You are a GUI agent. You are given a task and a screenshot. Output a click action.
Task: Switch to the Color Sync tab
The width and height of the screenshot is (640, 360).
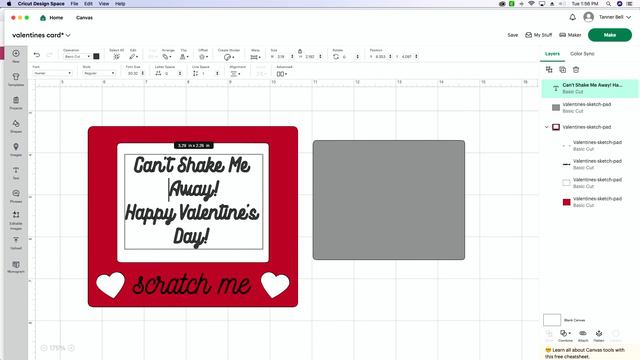coord(582,54)
